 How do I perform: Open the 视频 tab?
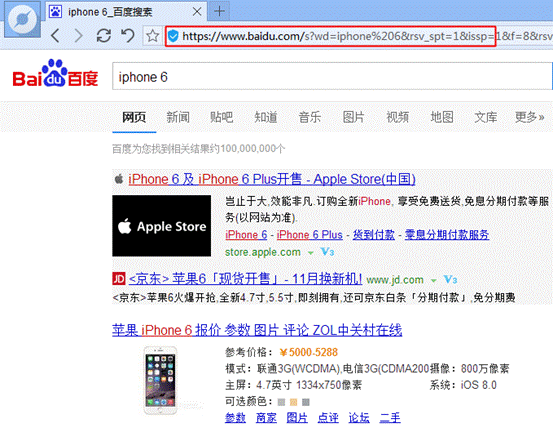coord(398,117)
